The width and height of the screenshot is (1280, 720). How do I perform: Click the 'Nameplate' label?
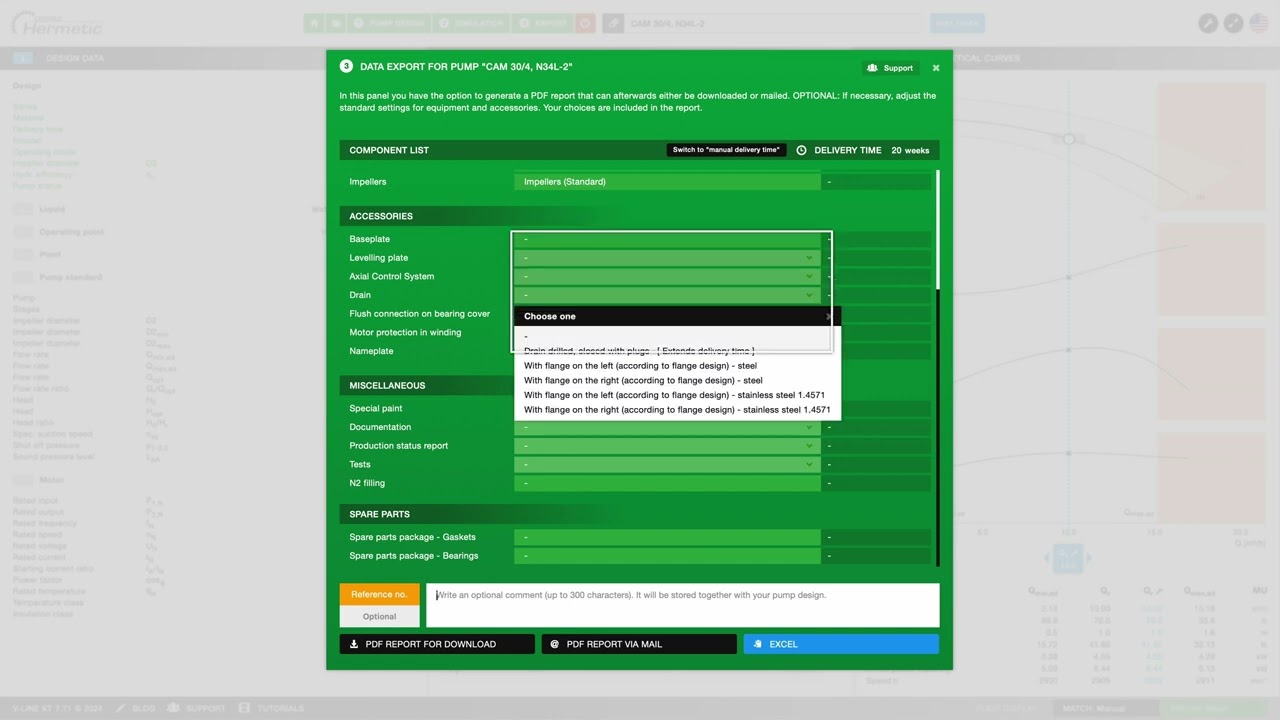tap(371, 351)
